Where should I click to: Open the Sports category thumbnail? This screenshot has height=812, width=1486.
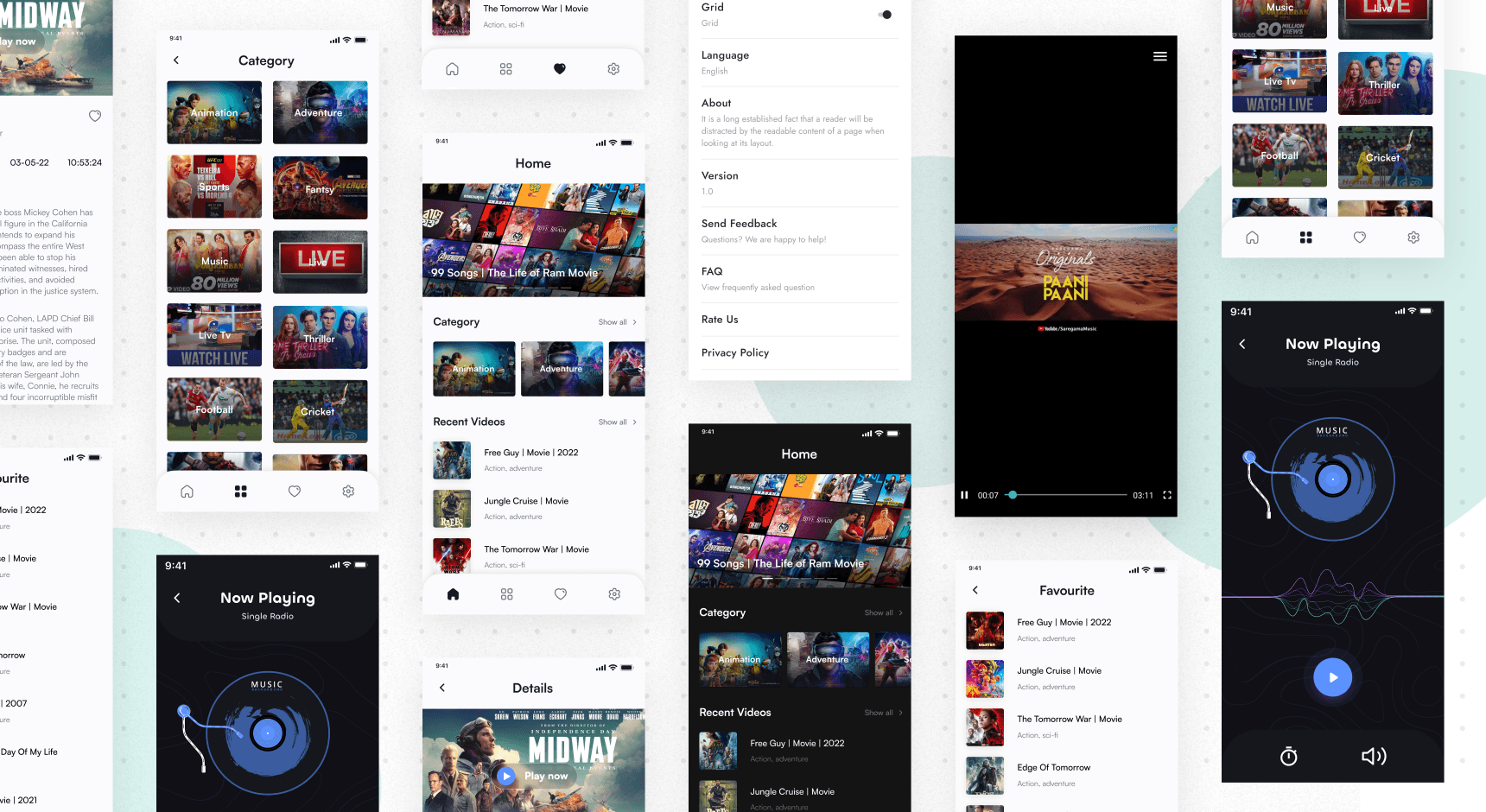click(x=214, y=187)
